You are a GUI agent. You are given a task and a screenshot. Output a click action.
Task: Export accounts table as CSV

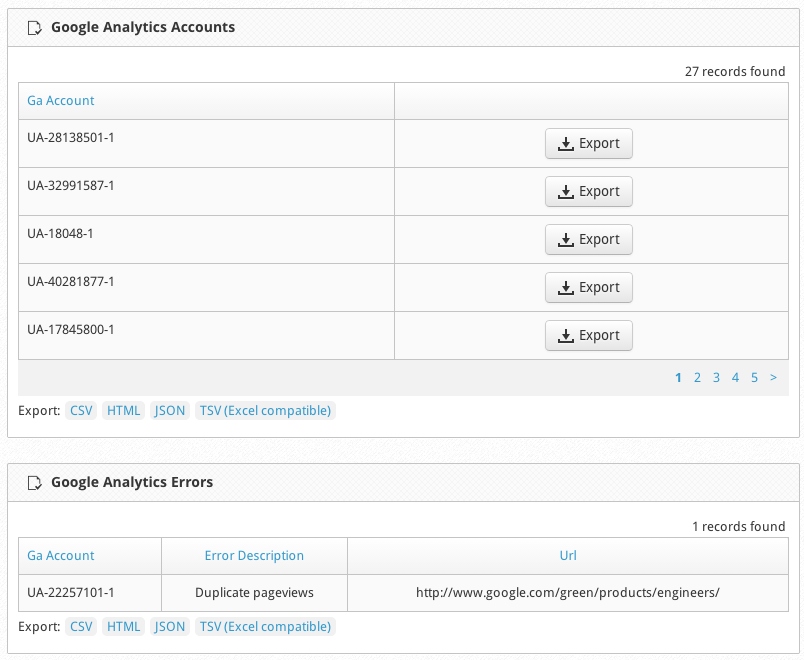[x=81, y=411]
